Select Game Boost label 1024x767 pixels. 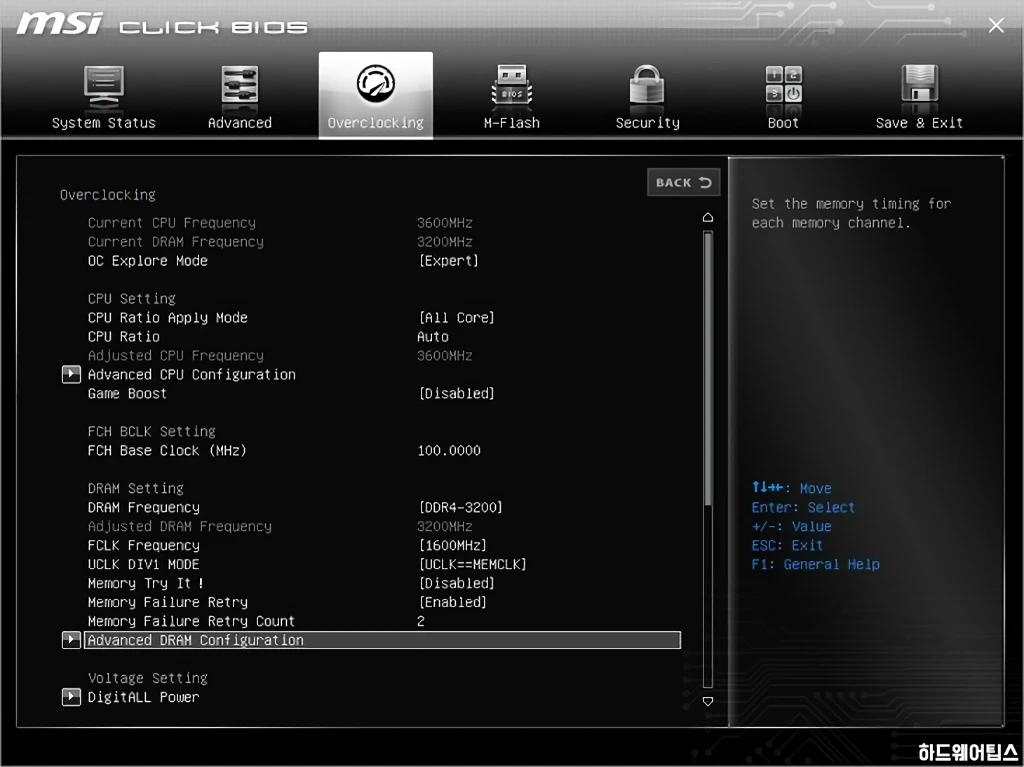[x=127, y=393]
